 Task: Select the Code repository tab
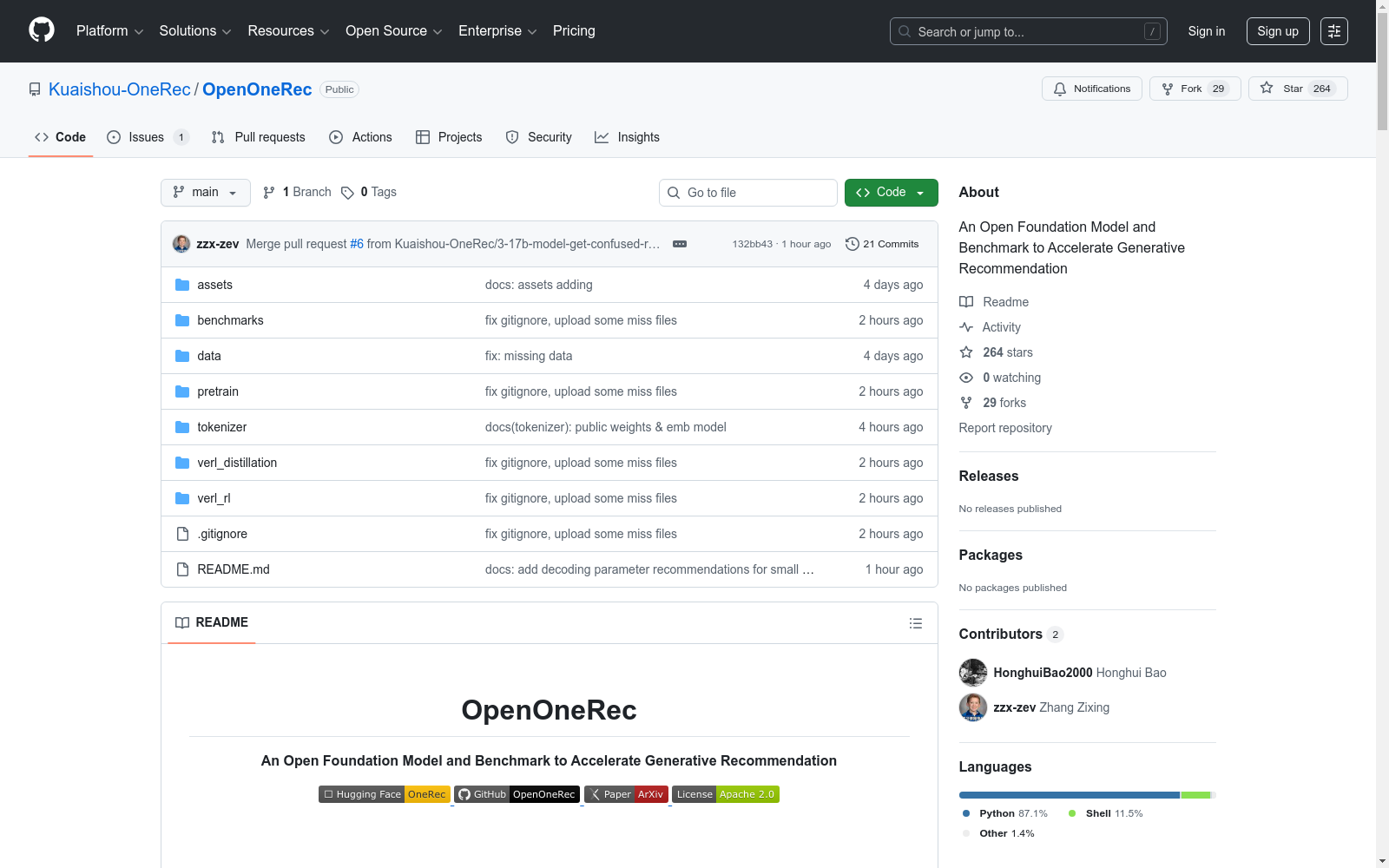click(61, 137)
